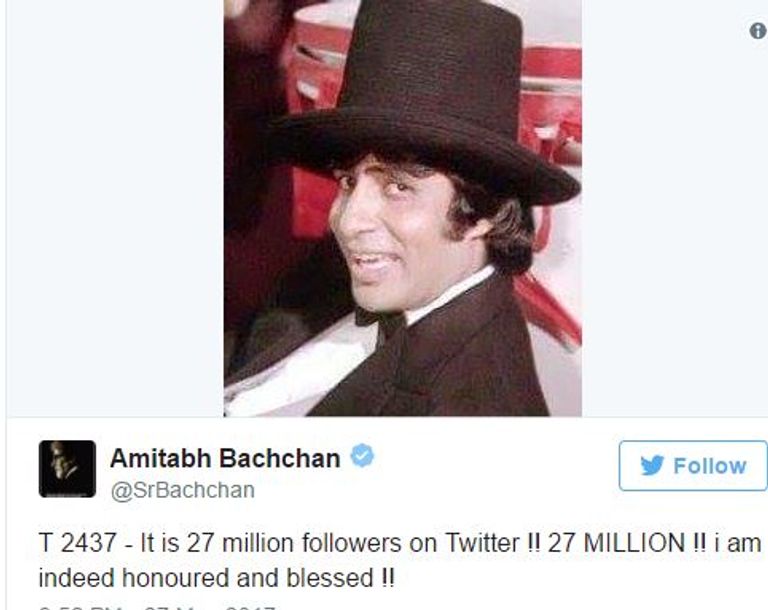This screenshot has width=768, height=610.
Task: Open the Amitabh Bachchan display name link
Action: [225, 459]
